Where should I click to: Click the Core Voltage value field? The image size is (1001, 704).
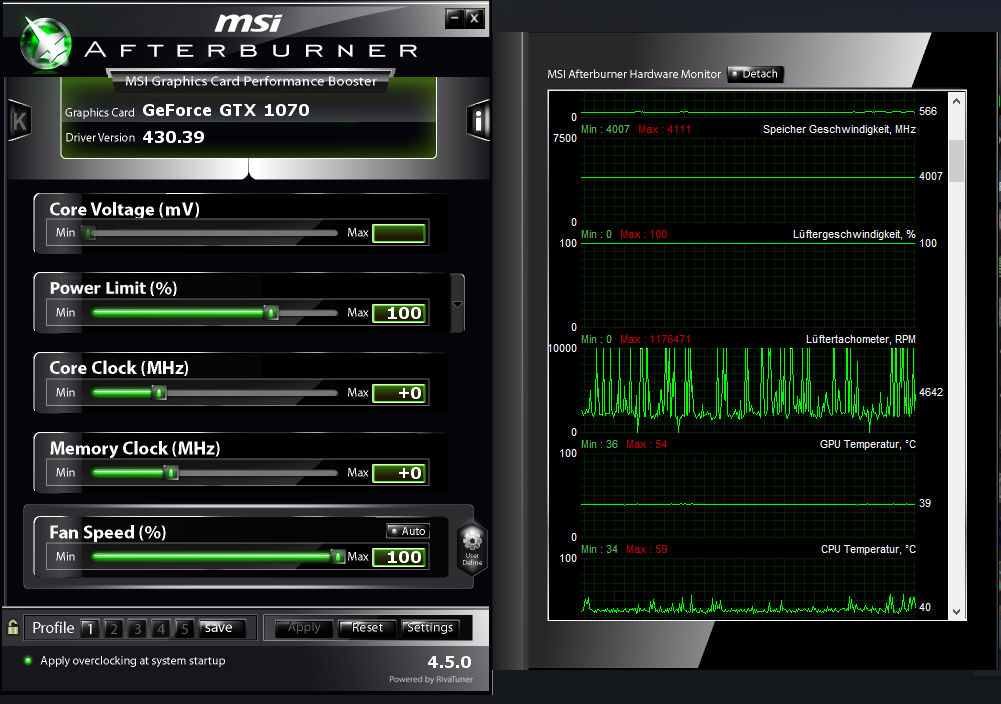[x=399, y=233]
